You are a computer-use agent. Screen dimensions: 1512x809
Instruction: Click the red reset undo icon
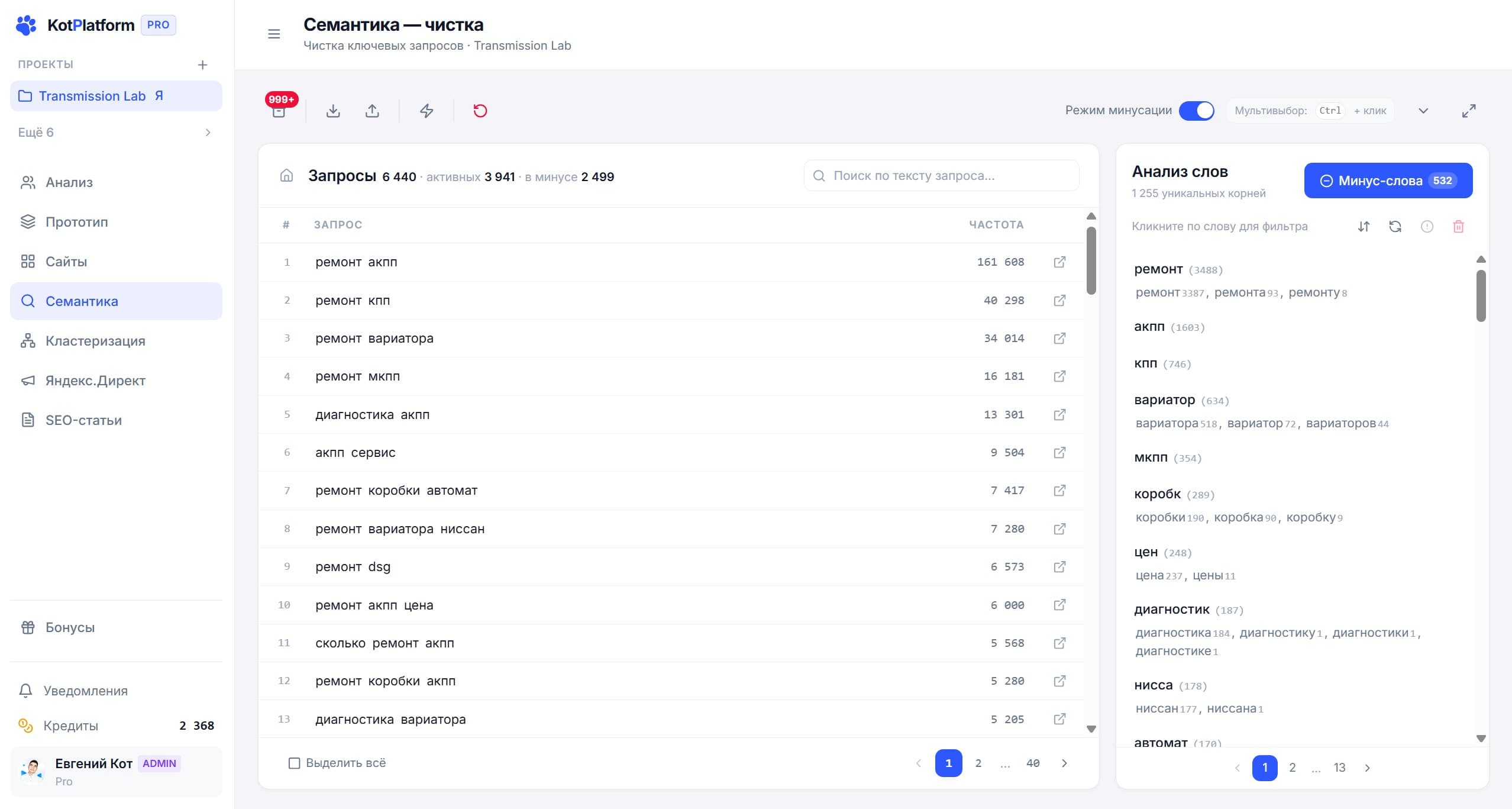[x=480, y=111]
